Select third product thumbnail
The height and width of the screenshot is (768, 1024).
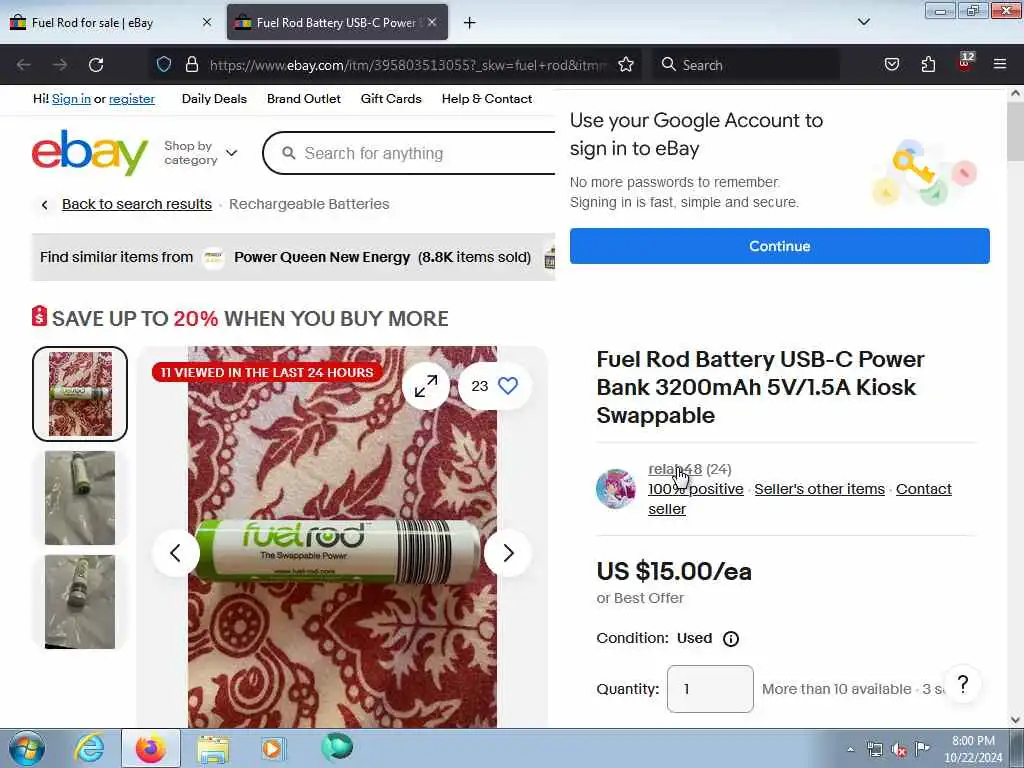pyautogui.click(x=80, y=601)
